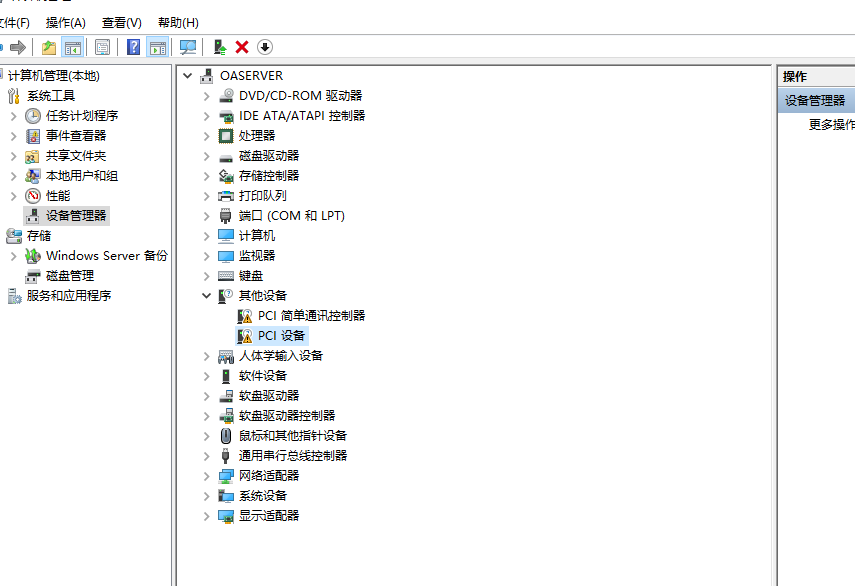
Task: Expand the 性能 node
Action: click(14, 196)
